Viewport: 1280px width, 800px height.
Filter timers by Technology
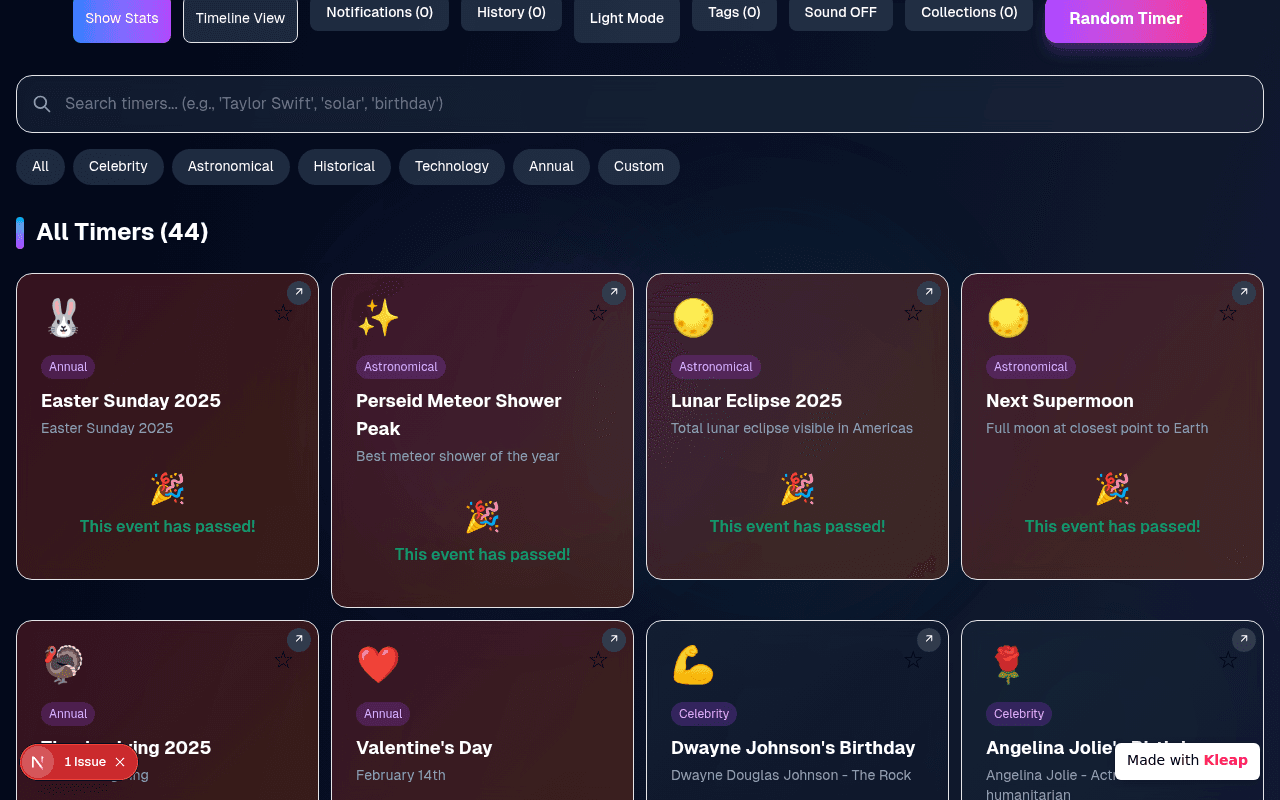[x=452, y=167]
